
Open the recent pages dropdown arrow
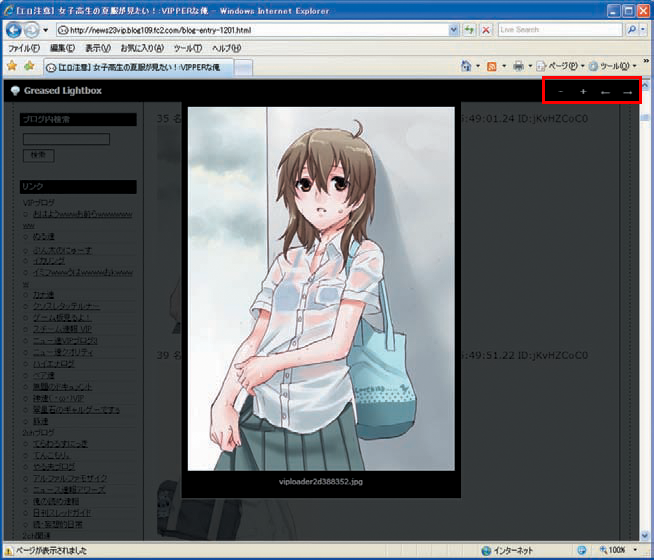45,30
